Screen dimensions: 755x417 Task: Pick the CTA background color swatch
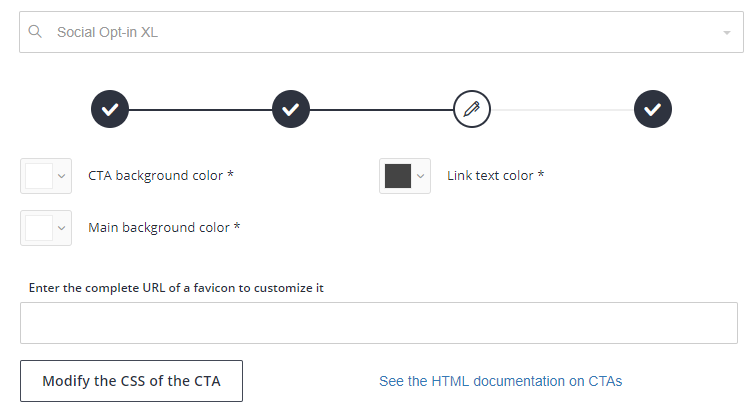pyautogui.click(x=39, y=176)
